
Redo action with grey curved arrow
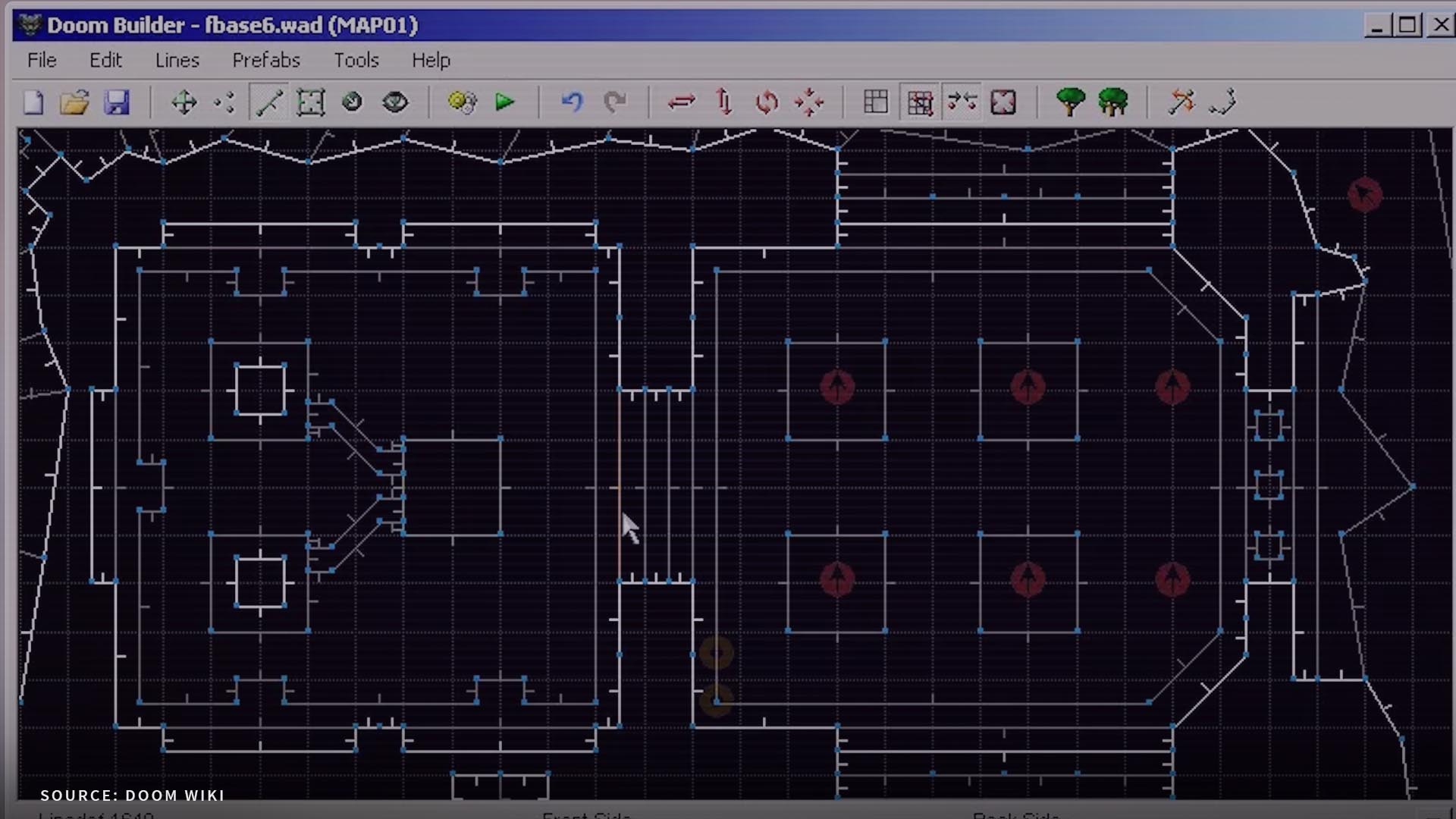[x=615, y=102]
